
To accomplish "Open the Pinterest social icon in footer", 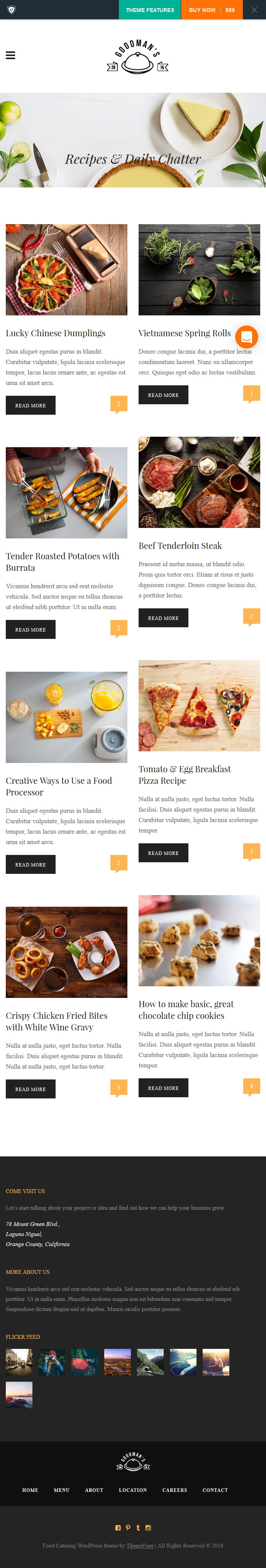I will click(128, 1527).
